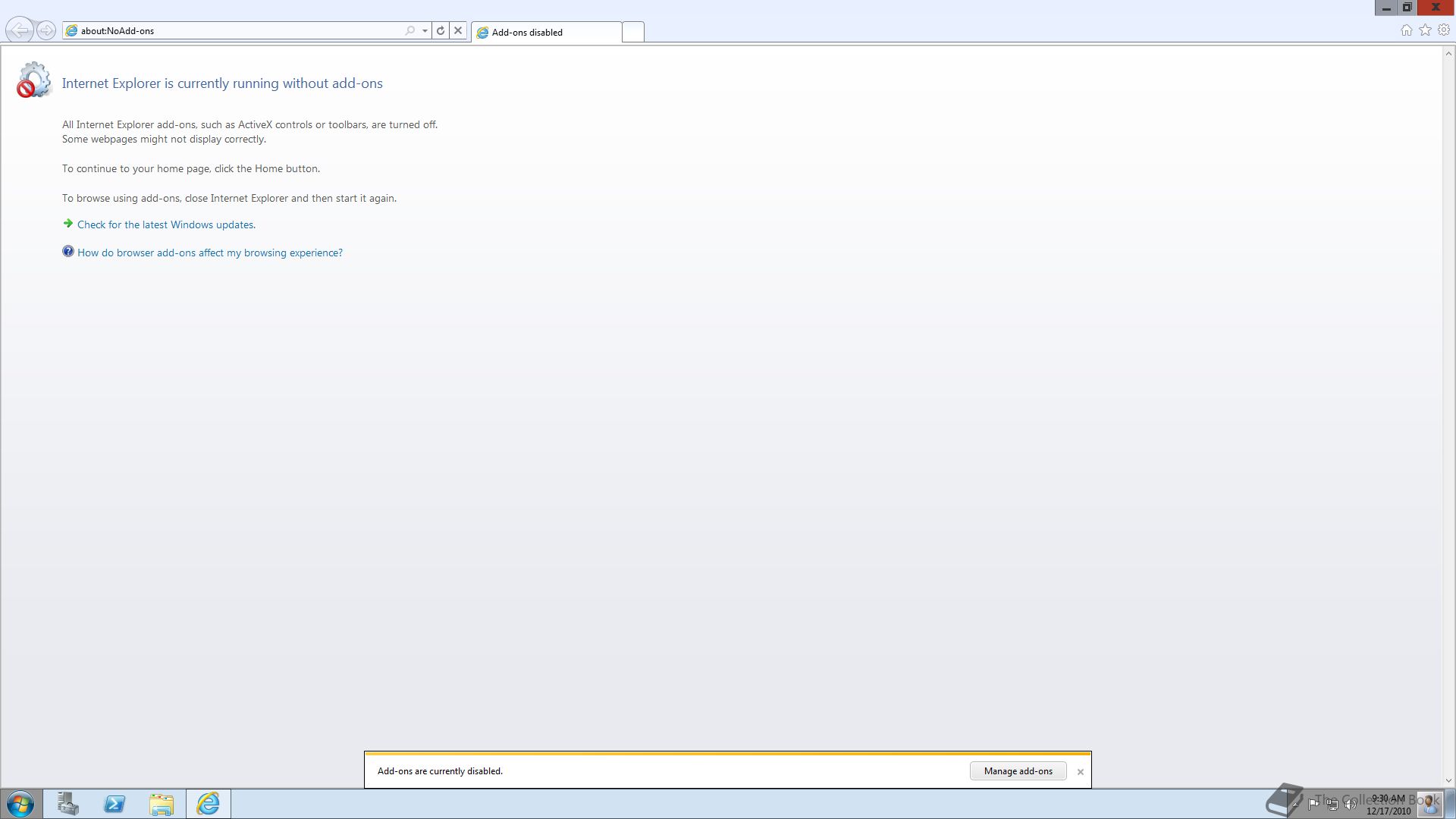Click the blue help question mark icon
Viewport: 1456px width, 819px height.
point(68,252)
